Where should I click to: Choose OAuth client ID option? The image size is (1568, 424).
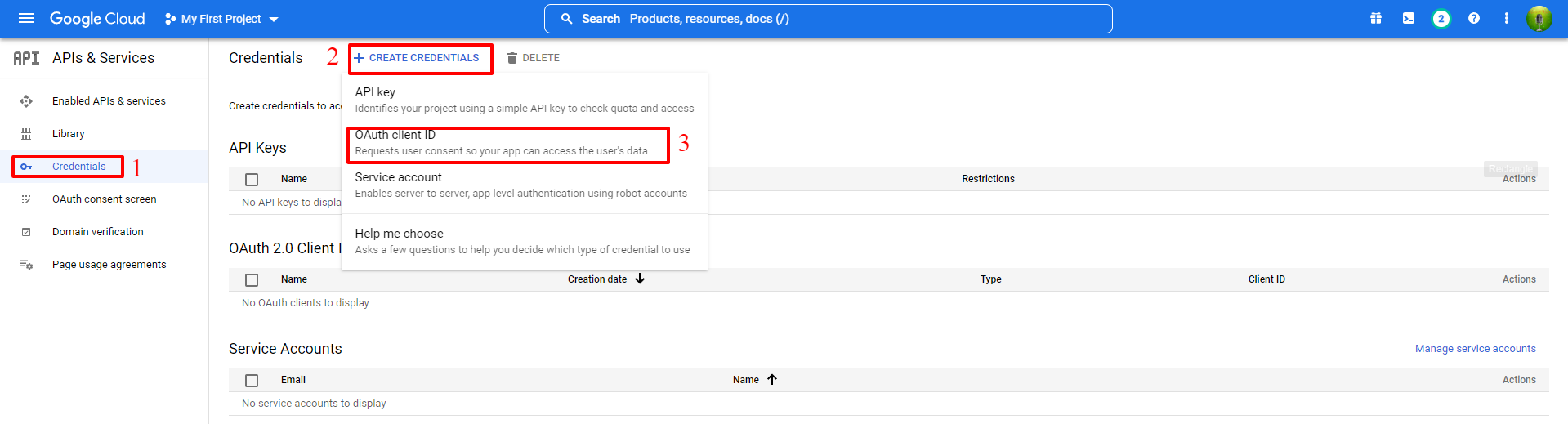[525, 142]
